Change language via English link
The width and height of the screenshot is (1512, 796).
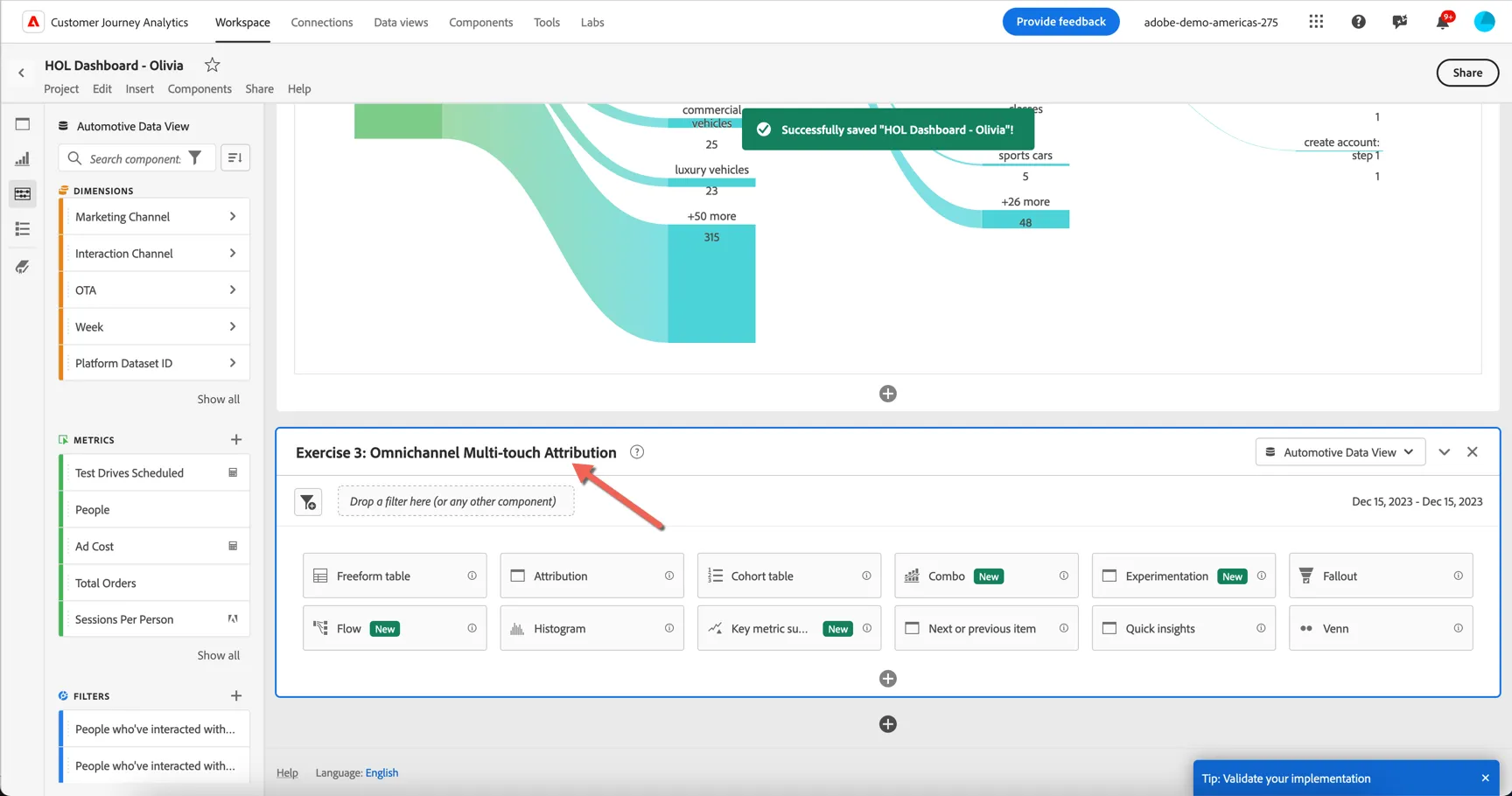(x=381, y=772)
